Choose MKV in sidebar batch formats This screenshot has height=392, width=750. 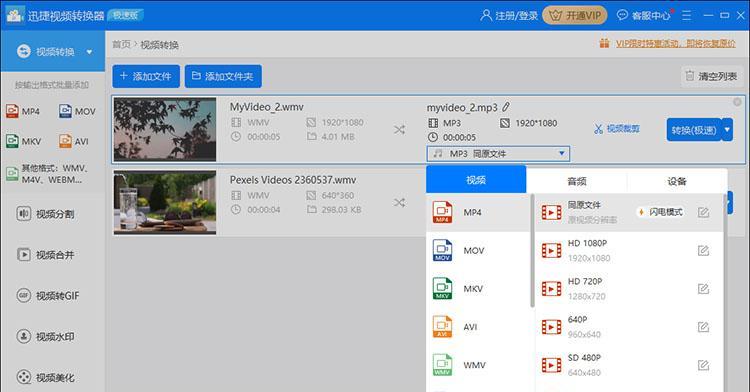point(23,142)
